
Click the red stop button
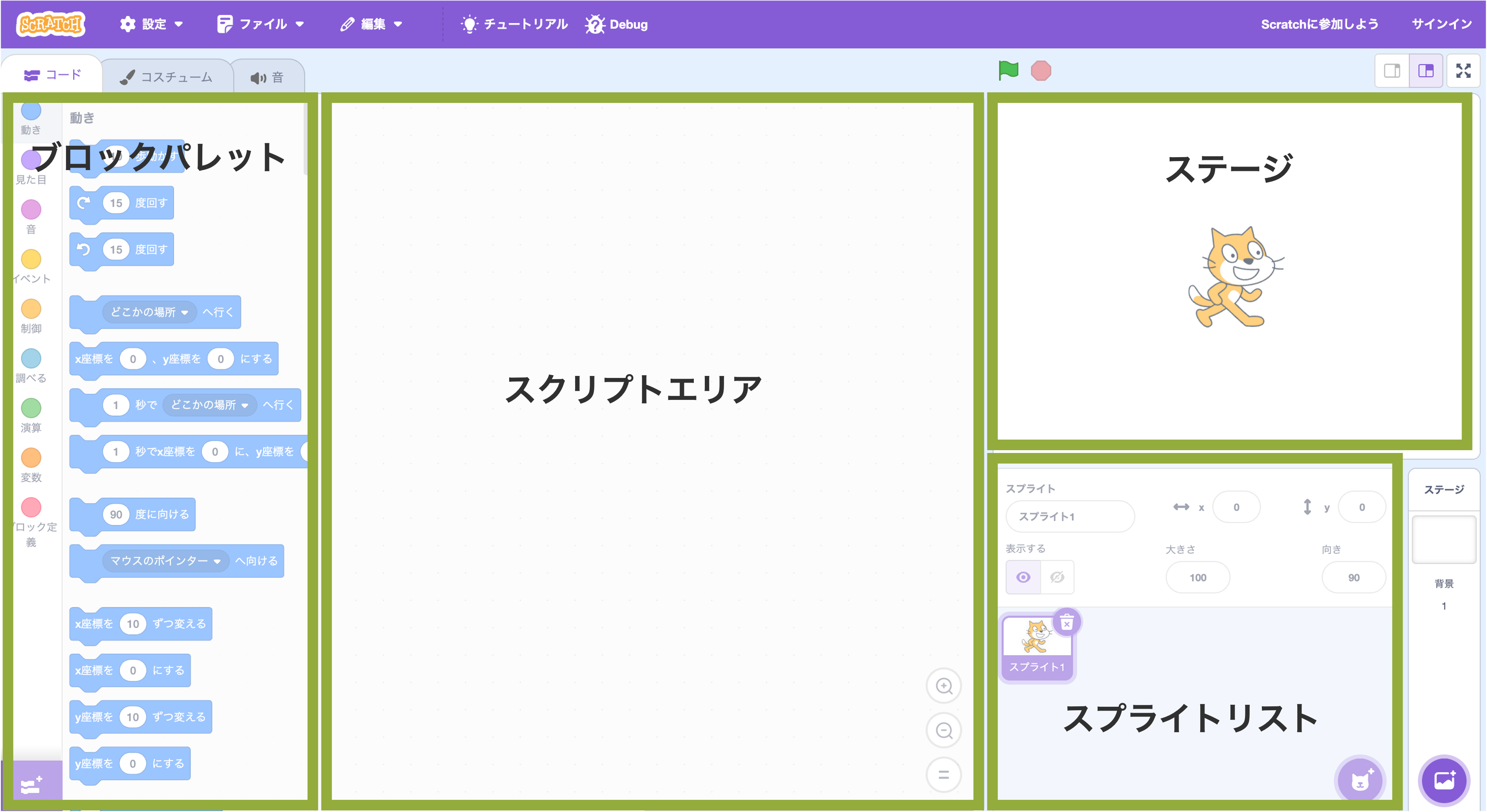[x=1041, y=71]
